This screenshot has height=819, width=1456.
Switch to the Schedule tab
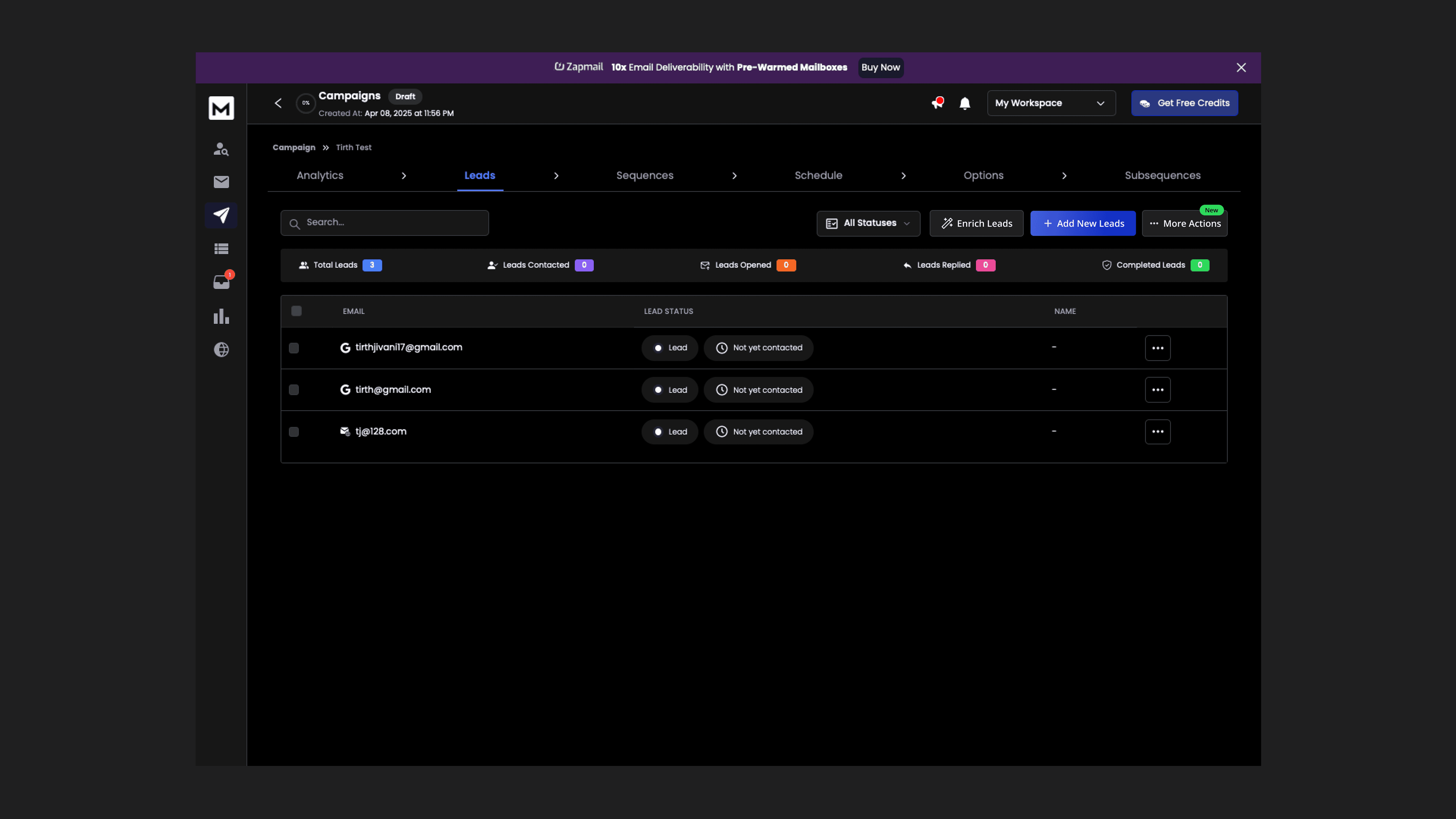tap(818, 176)
